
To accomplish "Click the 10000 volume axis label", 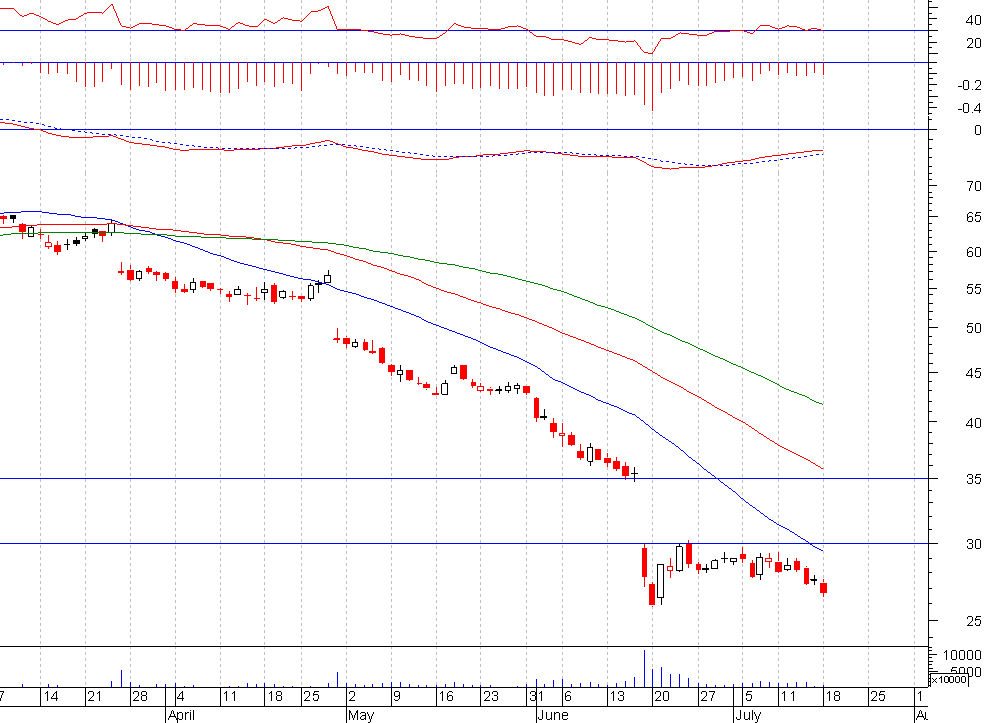I will [x=962, y=655].
